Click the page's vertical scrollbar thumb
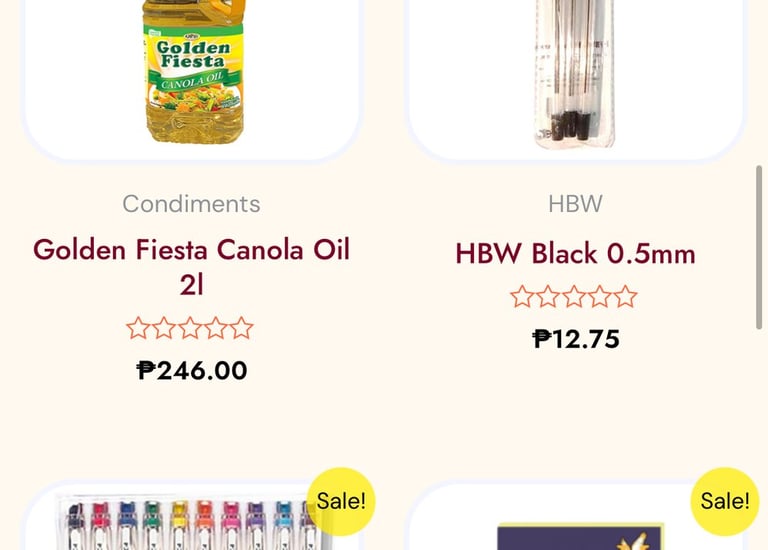This screenshot has height=550, width=768. tap(760, 246)
